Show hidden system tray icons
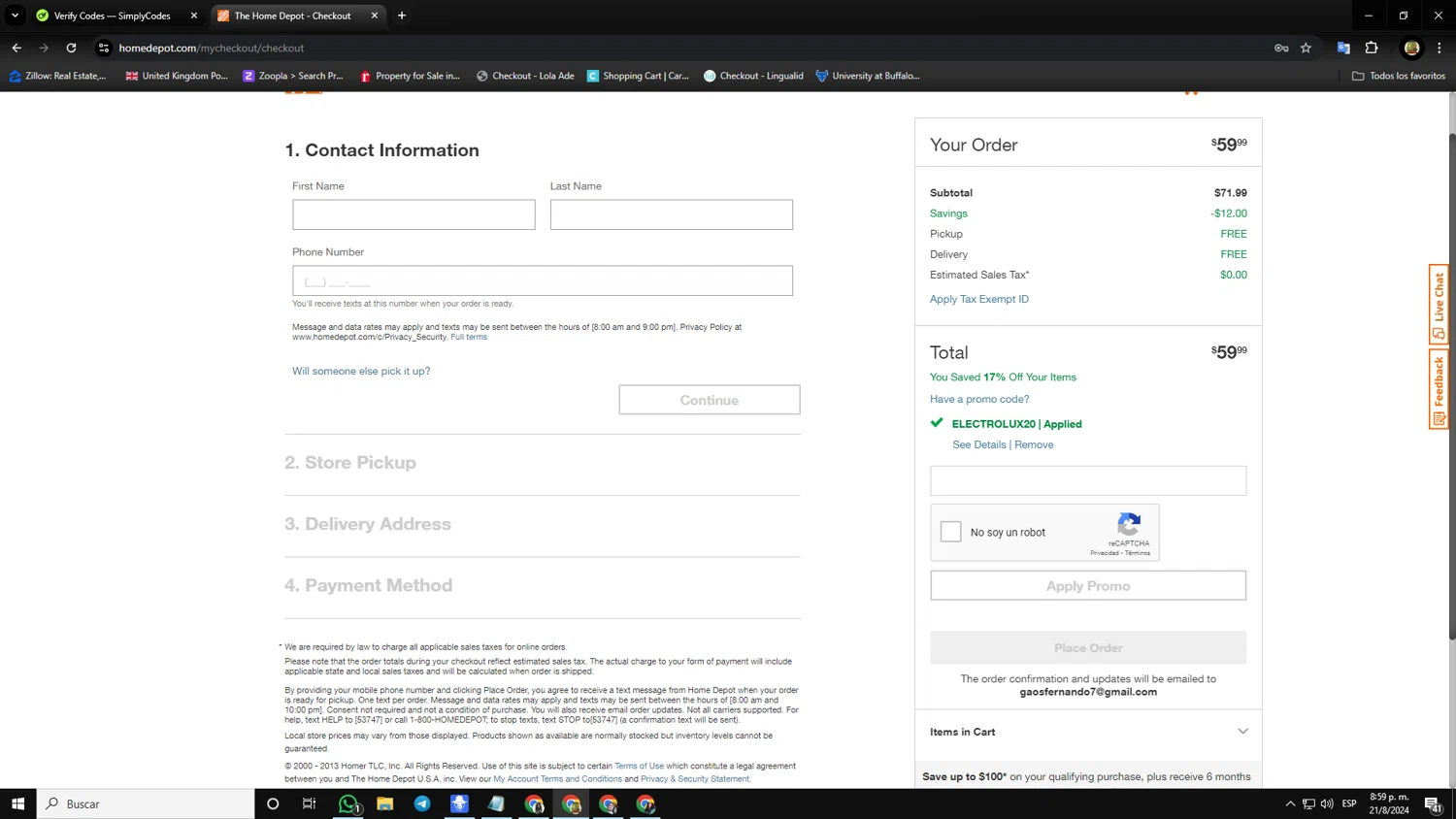Screen dimensions: 1456x819 point(1290,803)
